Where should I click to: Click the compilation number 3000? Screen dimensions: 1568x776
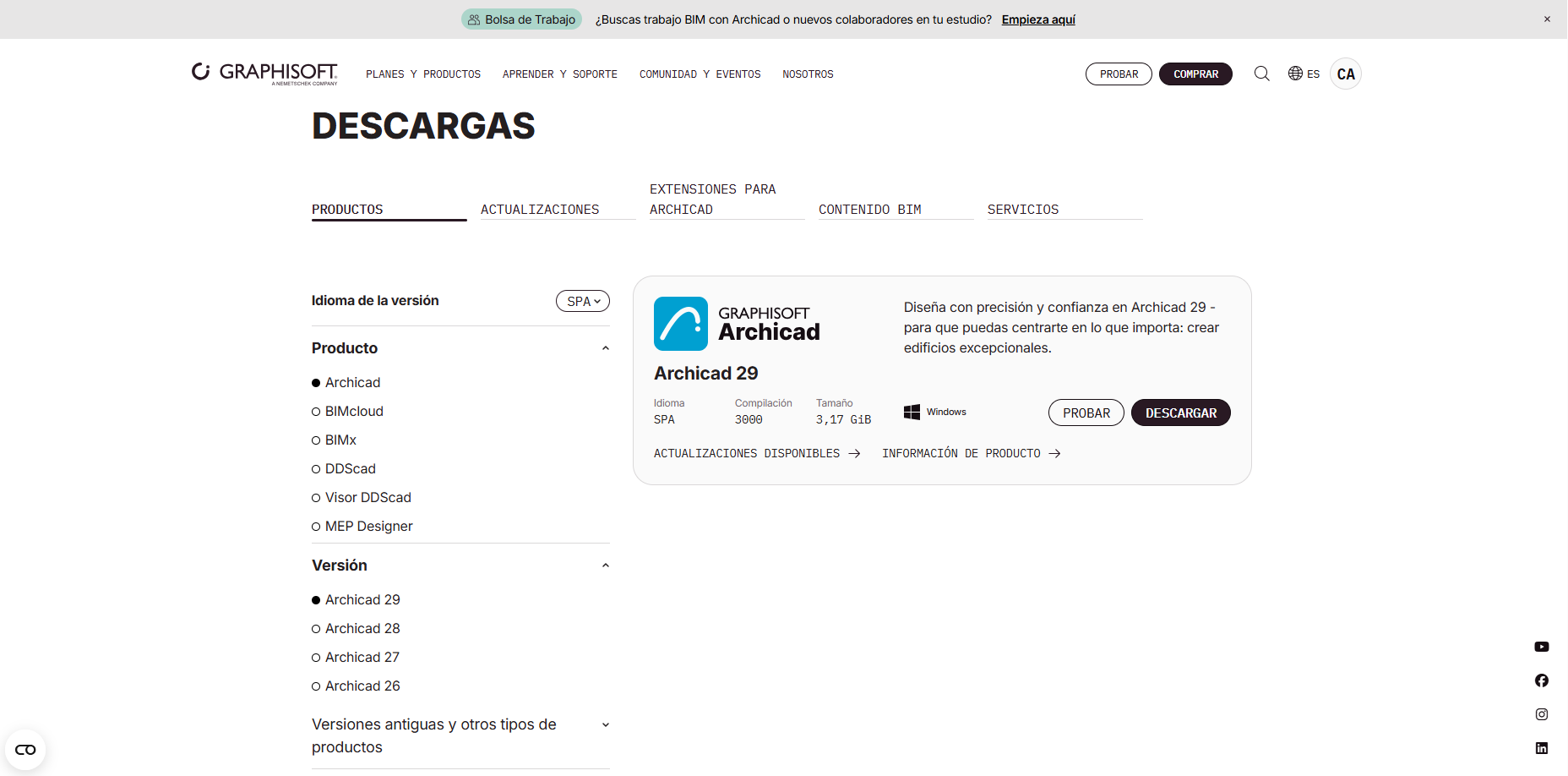coord(749,419)
